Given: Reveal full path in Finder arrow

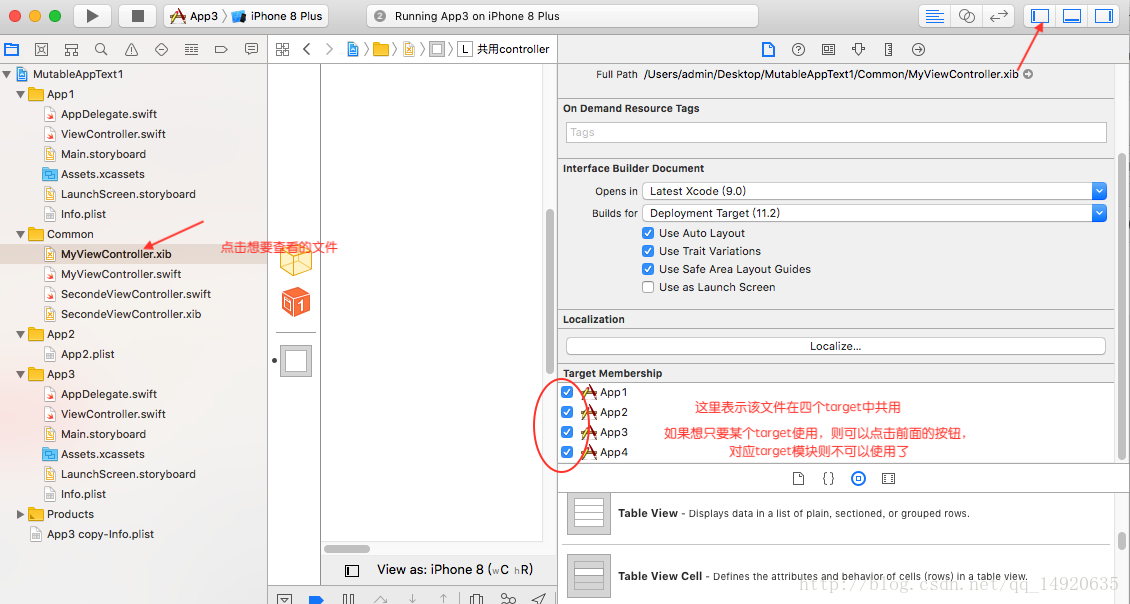Looking at the screenshot, I should (1028, 74).
